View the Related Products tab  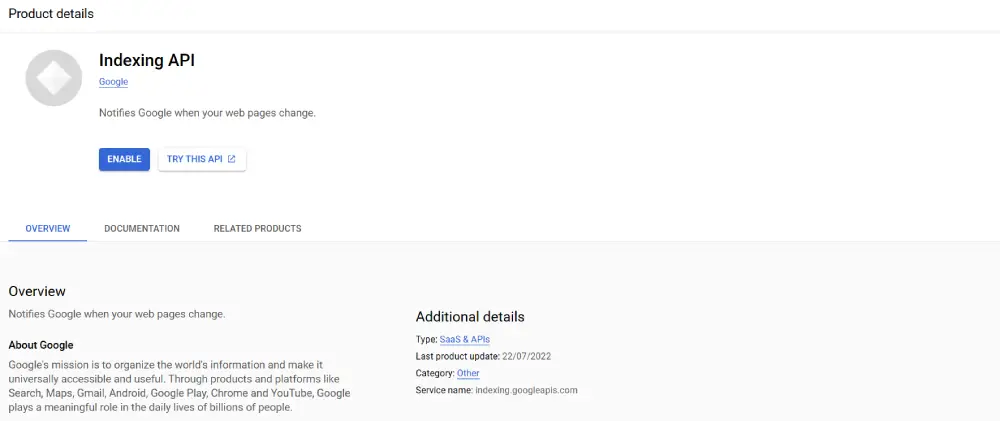pos(258,228)
